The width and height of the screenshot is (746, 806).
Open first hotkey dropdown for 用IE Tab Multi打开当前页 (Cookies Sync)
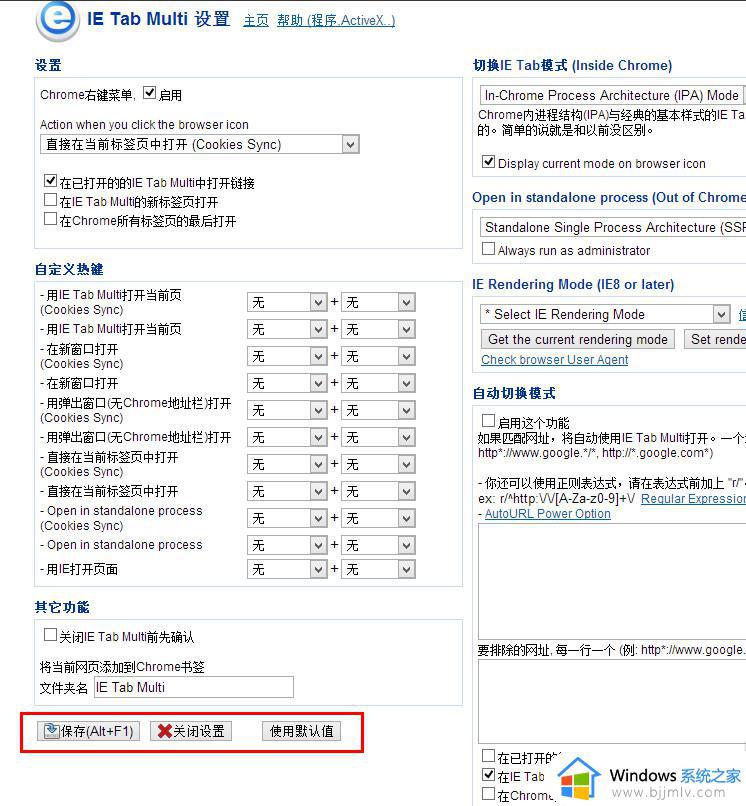click(287, 302)
